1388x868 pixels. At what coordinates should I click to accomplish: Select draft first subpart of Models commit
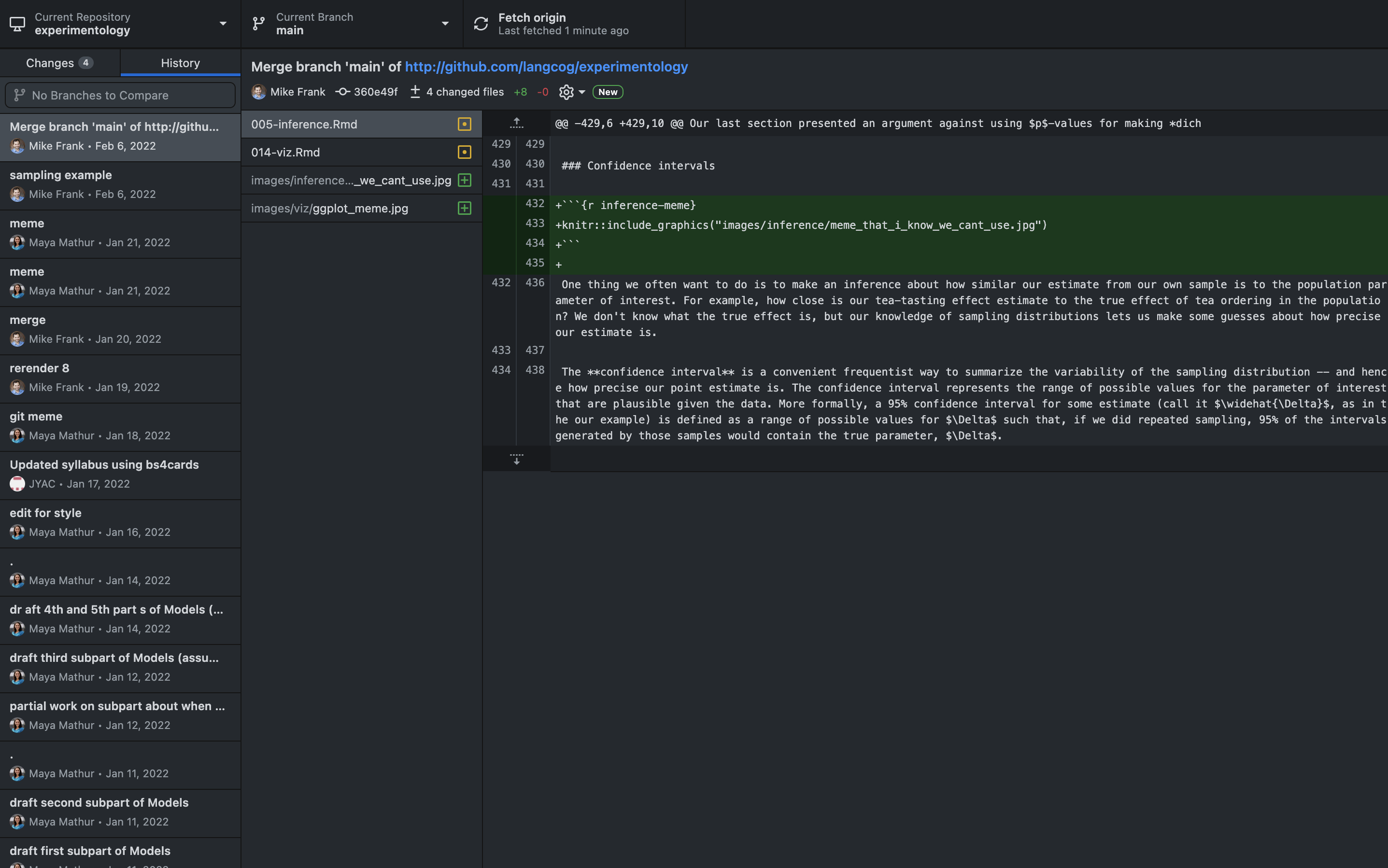pyautogui.click(x=120, y=853)
